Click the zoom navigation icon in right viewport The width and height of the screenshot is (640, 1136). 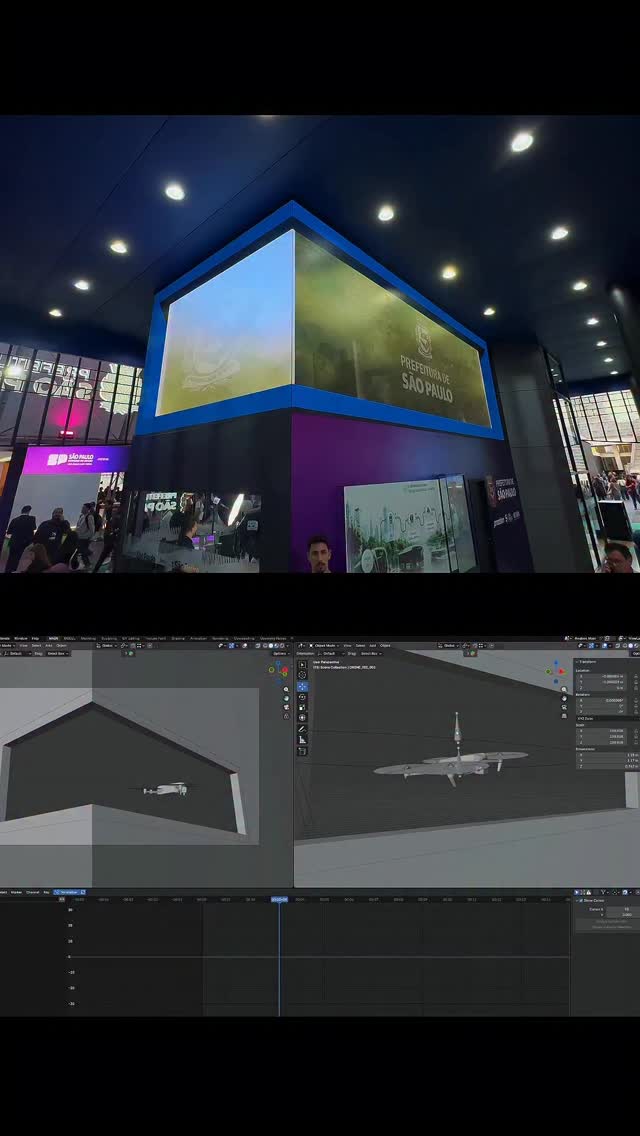tap(564, 689)
